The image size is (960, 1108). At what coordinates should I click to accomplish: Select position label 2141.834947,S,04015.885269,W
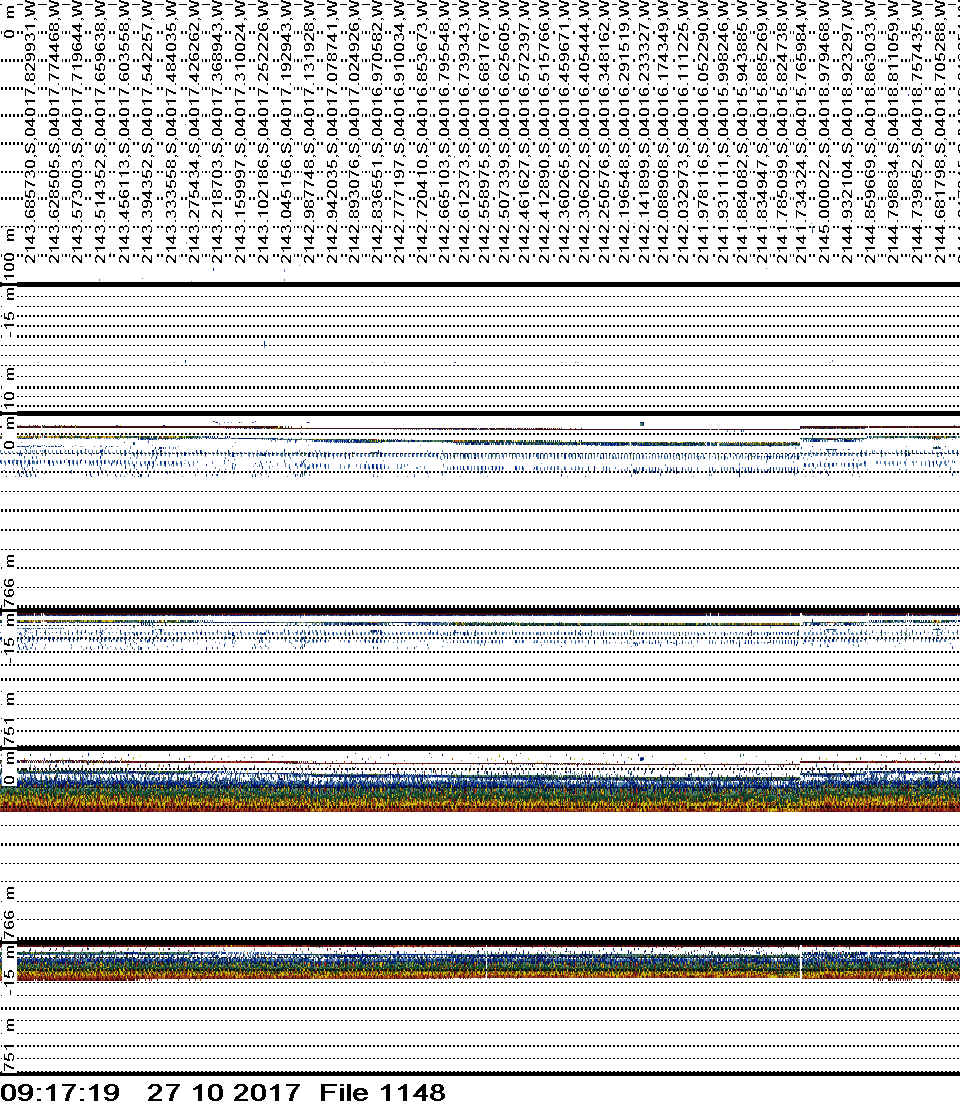tap(762, 131)
